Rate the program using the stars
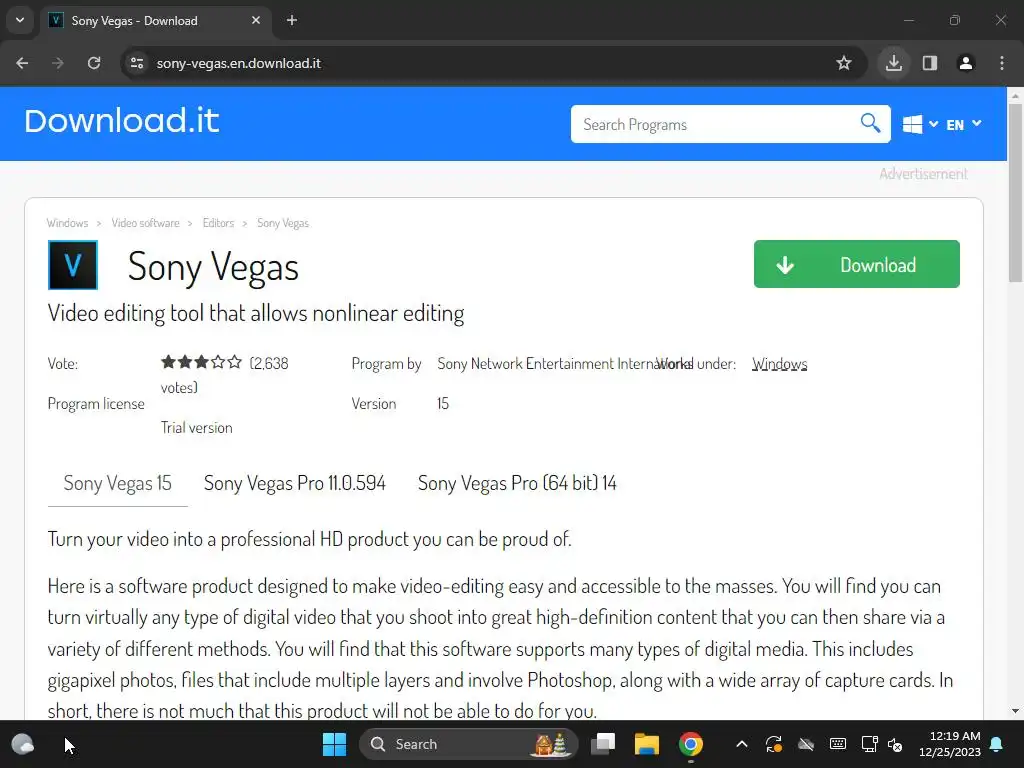Screen dimensions: 1024x768 coord(201,362)
